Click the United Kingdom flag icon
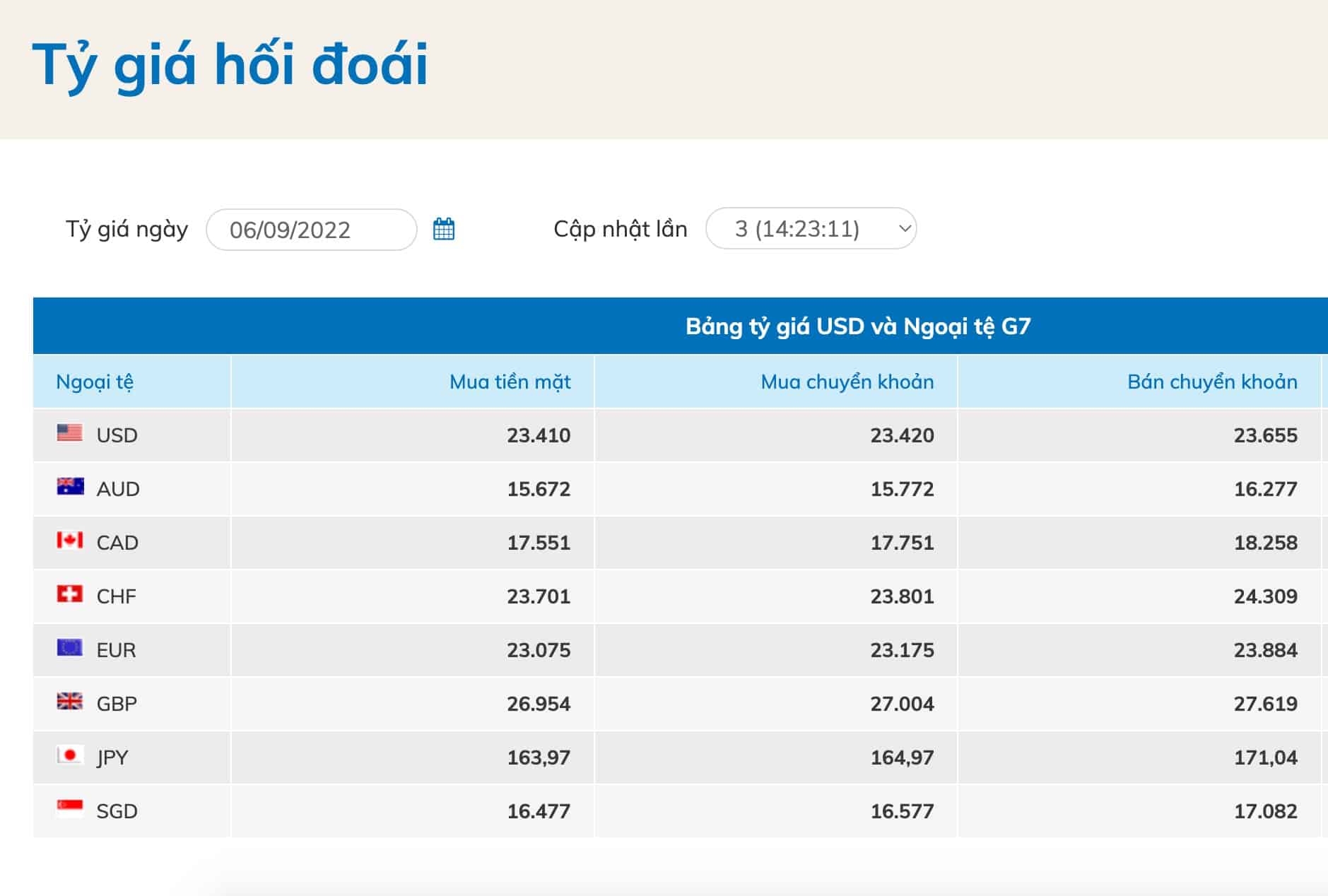The image size is (1328, 896). (x=70, y=701)
